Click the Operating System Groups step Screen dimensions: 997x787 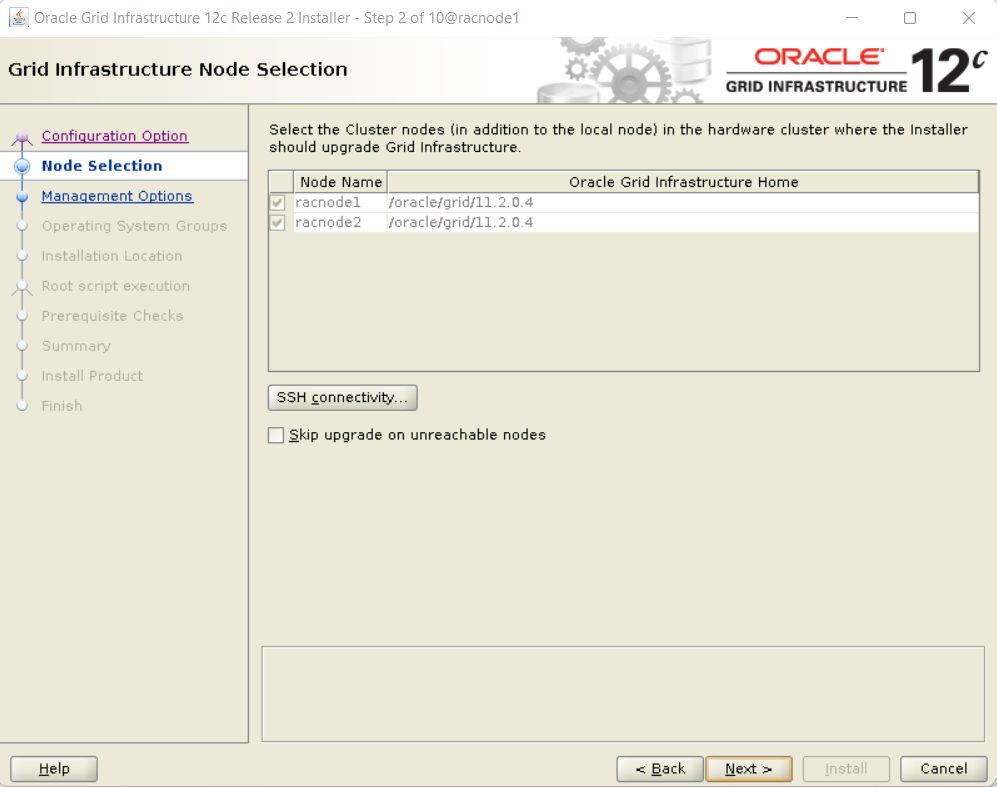tap(134, 226)
